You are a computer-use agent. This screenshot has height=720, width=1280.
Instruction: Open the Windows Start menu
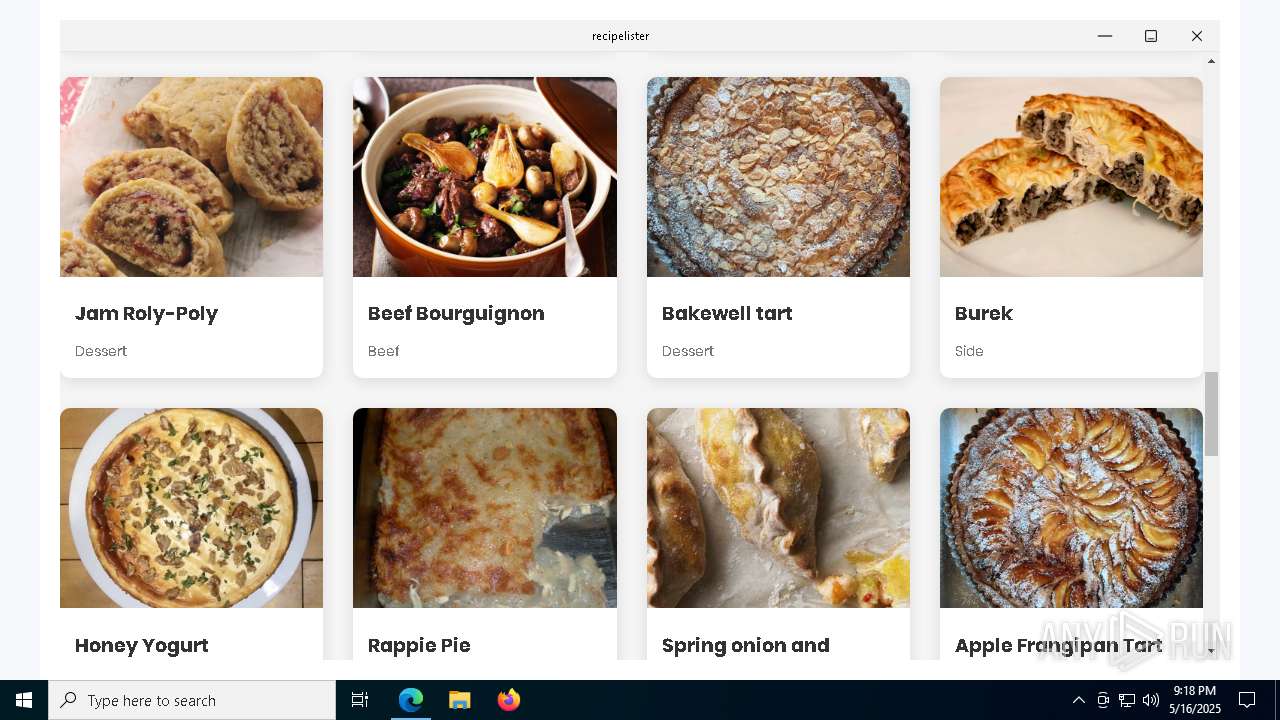(24, 700)
